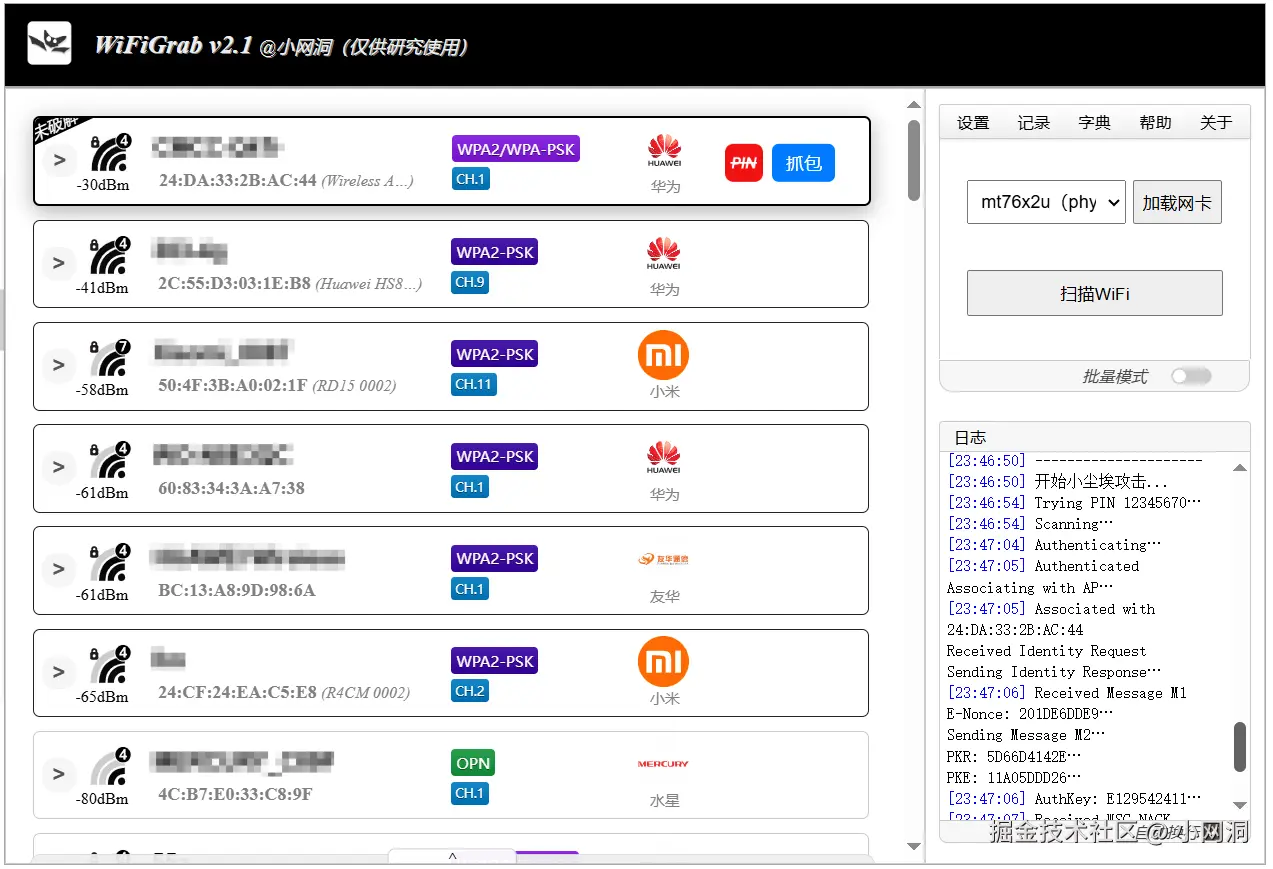The image size is (1273, 869).
Task: Click the WPA2-PSK badge for 2C:55:D3:03:1E:B8
Action: pos(495,252)
